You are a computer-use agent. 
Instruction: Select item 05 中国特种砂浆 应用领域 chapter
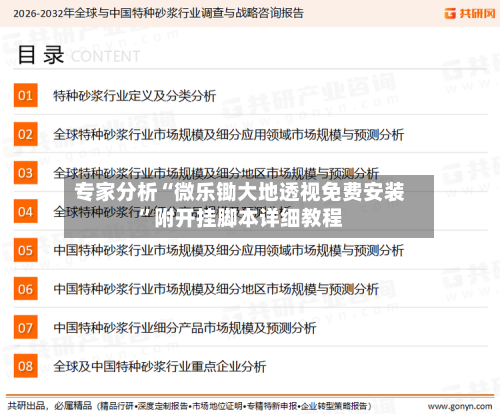[229, 250]
